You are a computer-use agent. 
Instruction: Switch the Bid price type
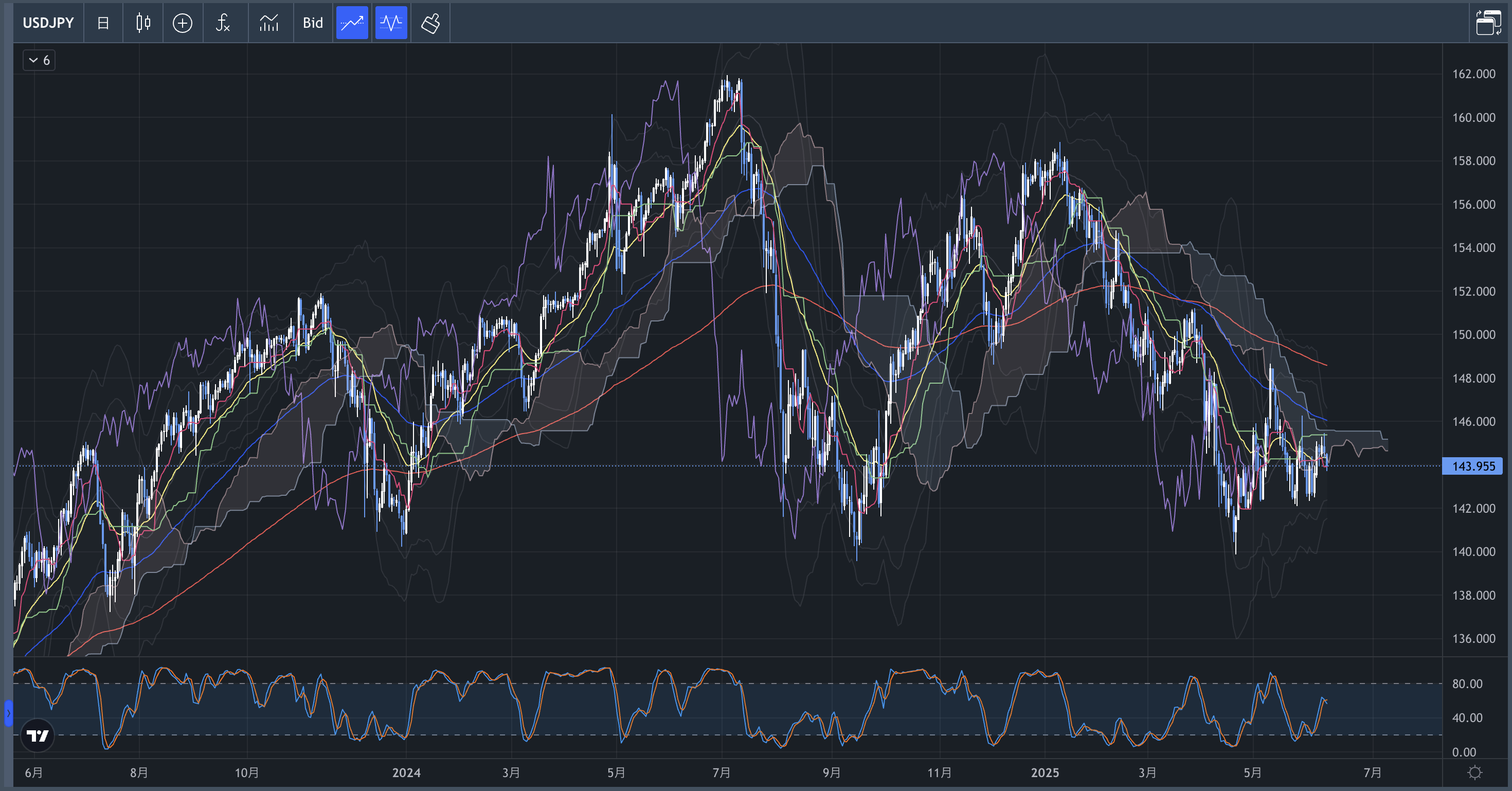313,23
